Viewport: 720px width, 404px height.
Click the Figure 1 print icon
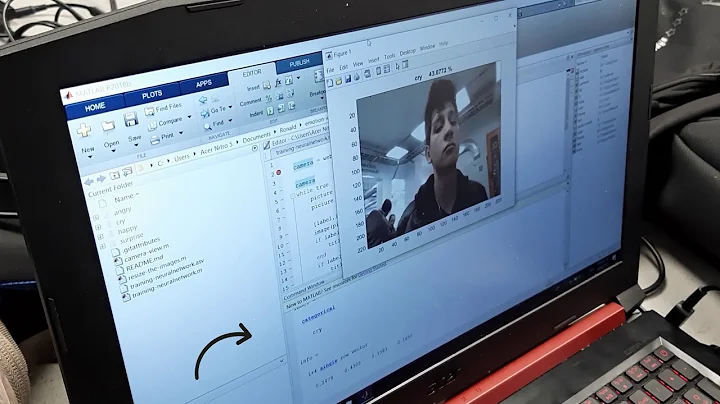(x=356, y=77)
